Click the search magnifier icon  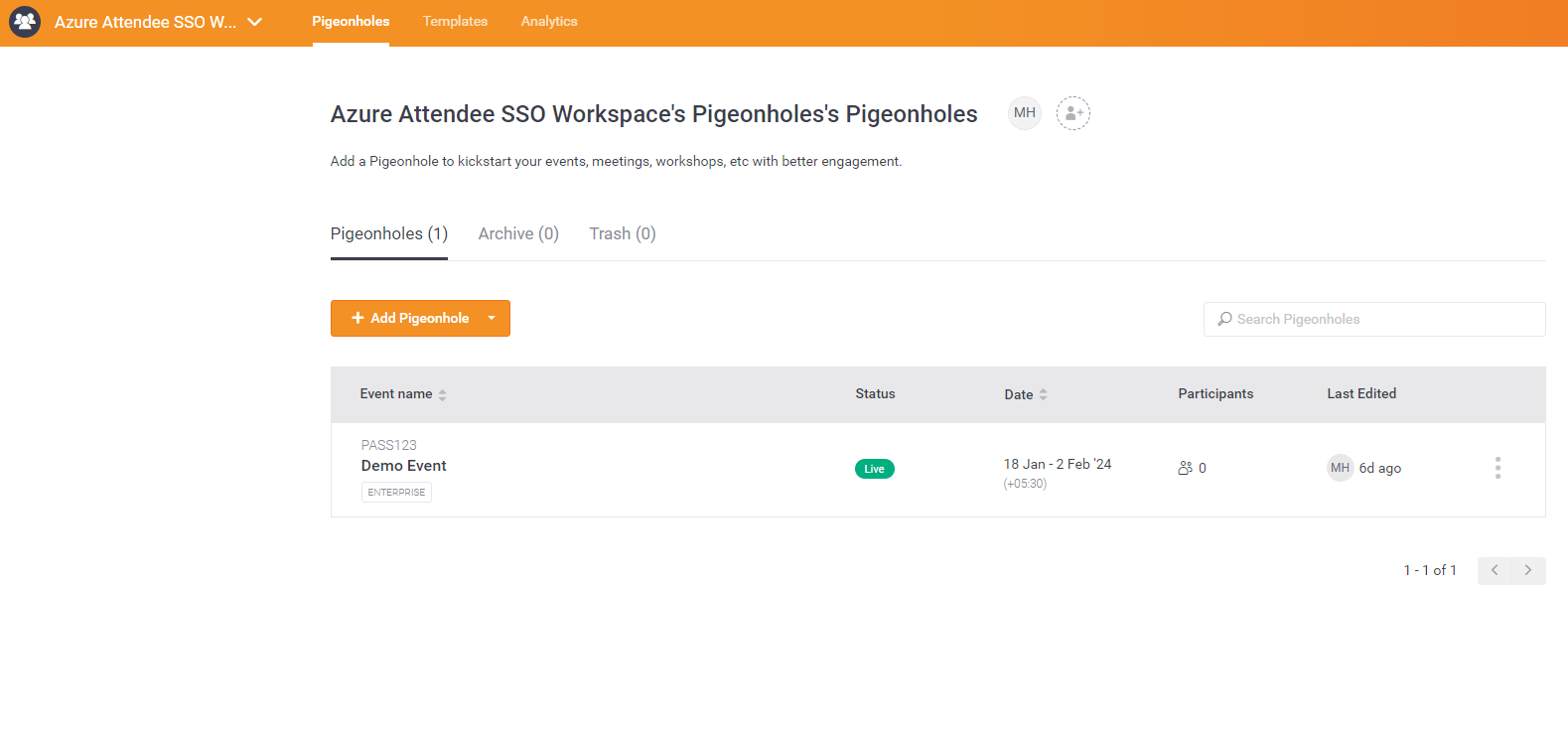[x=1225, y=319]
